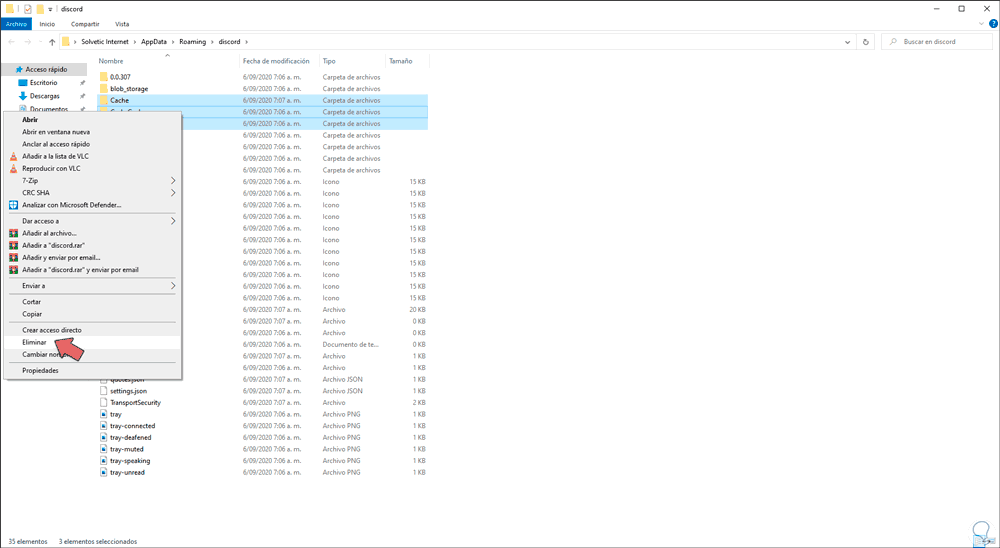This screenshot has width=1000, height=548.
Task: Click the folder icon in address bar
Action: coord(66,41)
